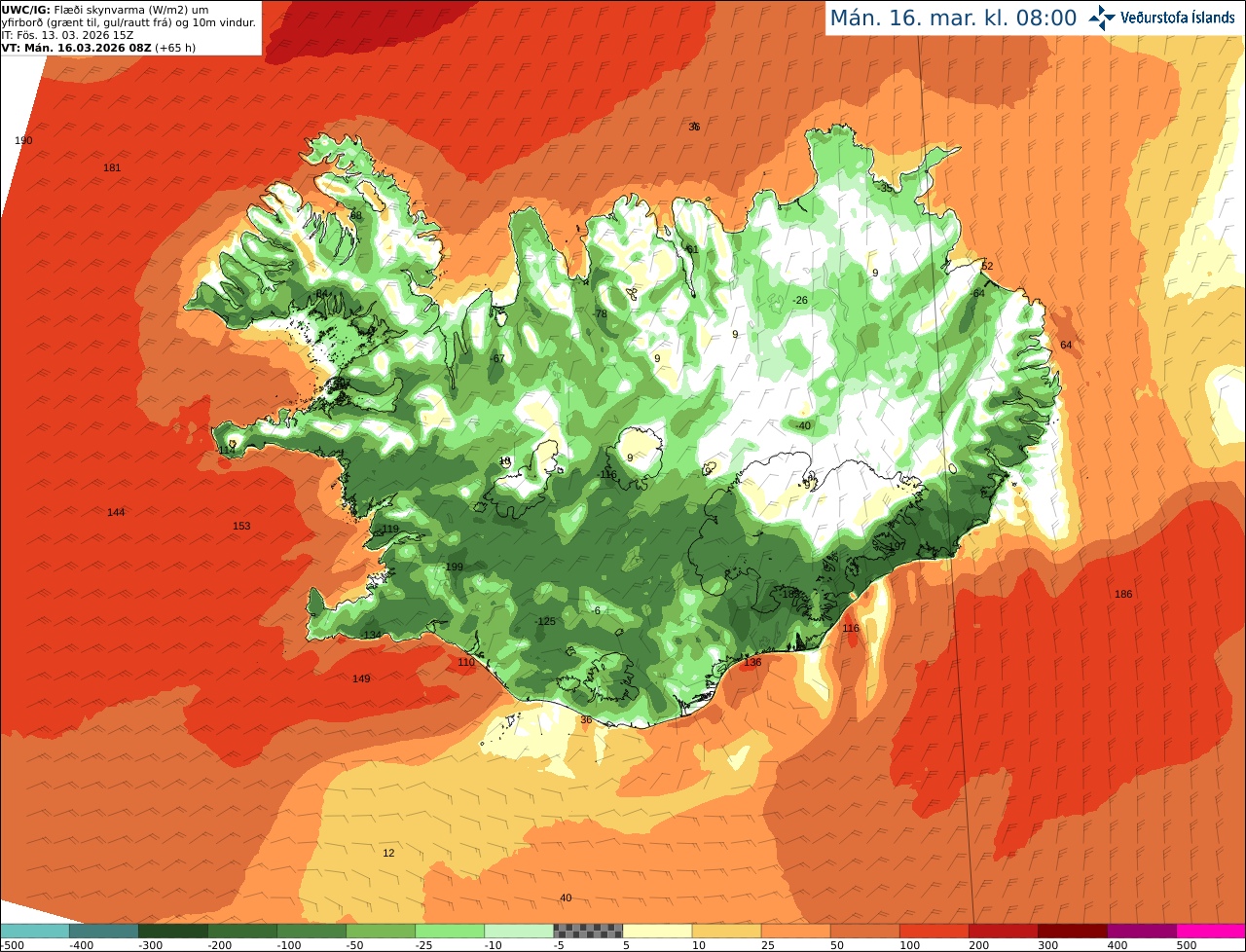Click the map value '186' in the southeast ocean

pyautogui.click(x=1123, y=595)
